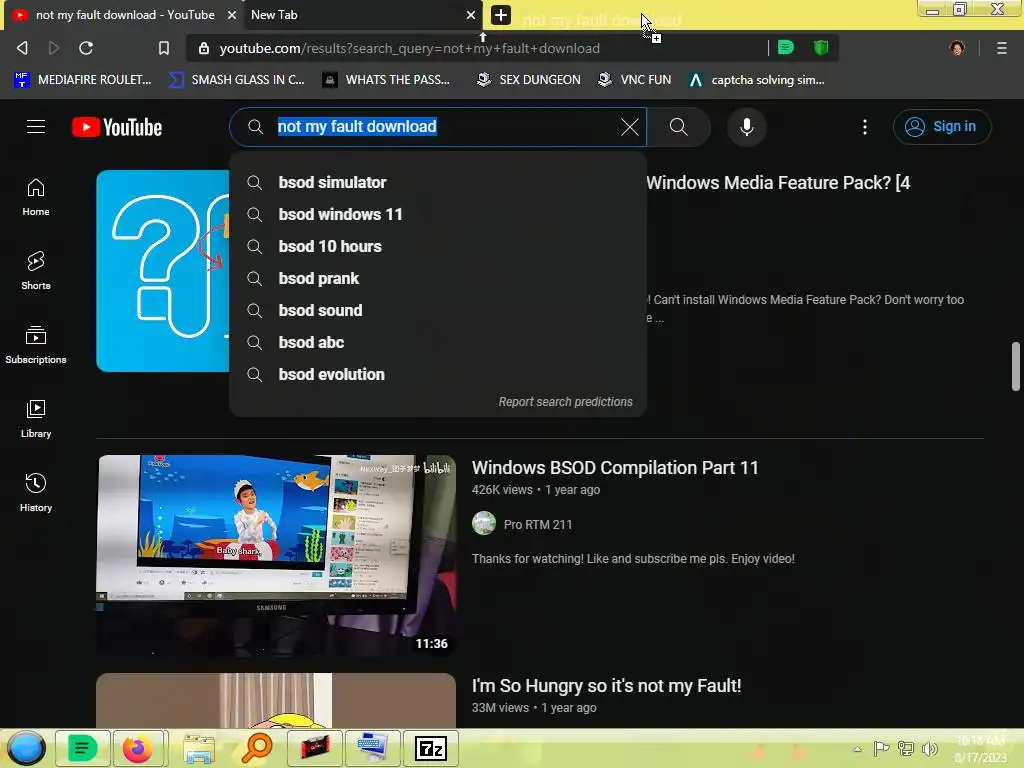Click the address bar URL

click(409, 48)
